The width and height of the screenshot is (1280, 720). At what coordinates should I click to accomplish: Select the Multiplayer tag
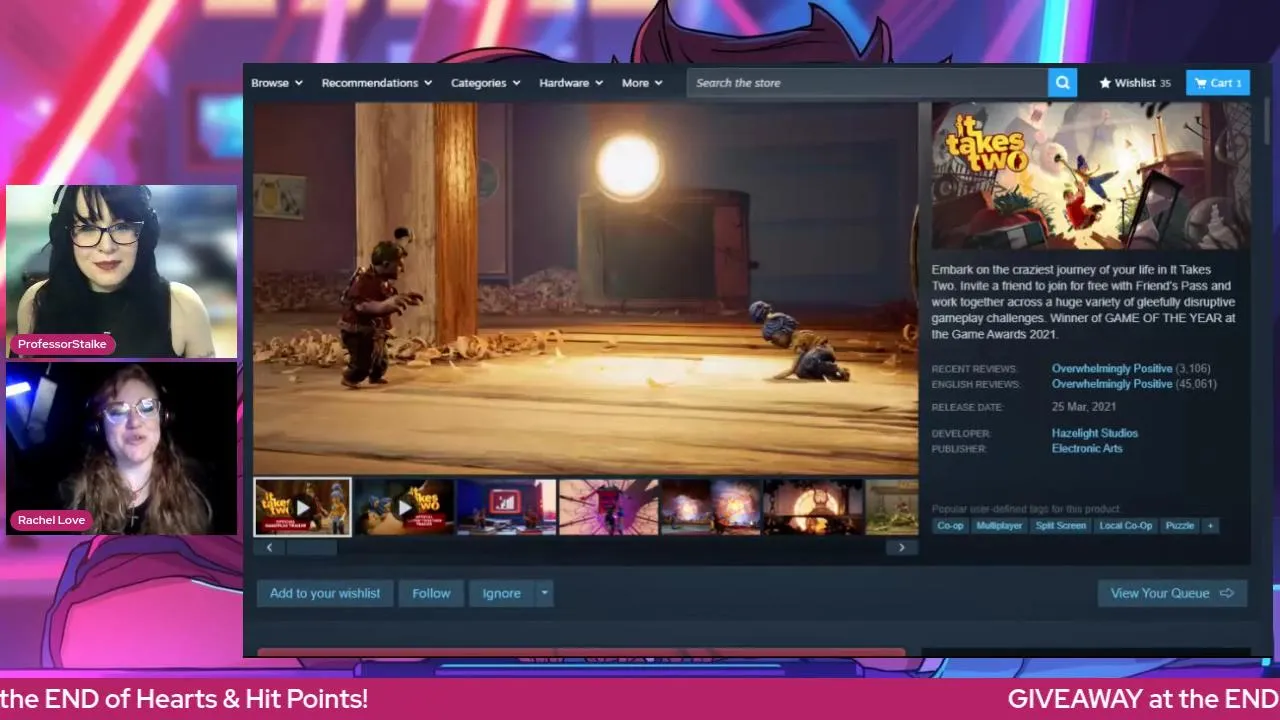click(999, 526)
